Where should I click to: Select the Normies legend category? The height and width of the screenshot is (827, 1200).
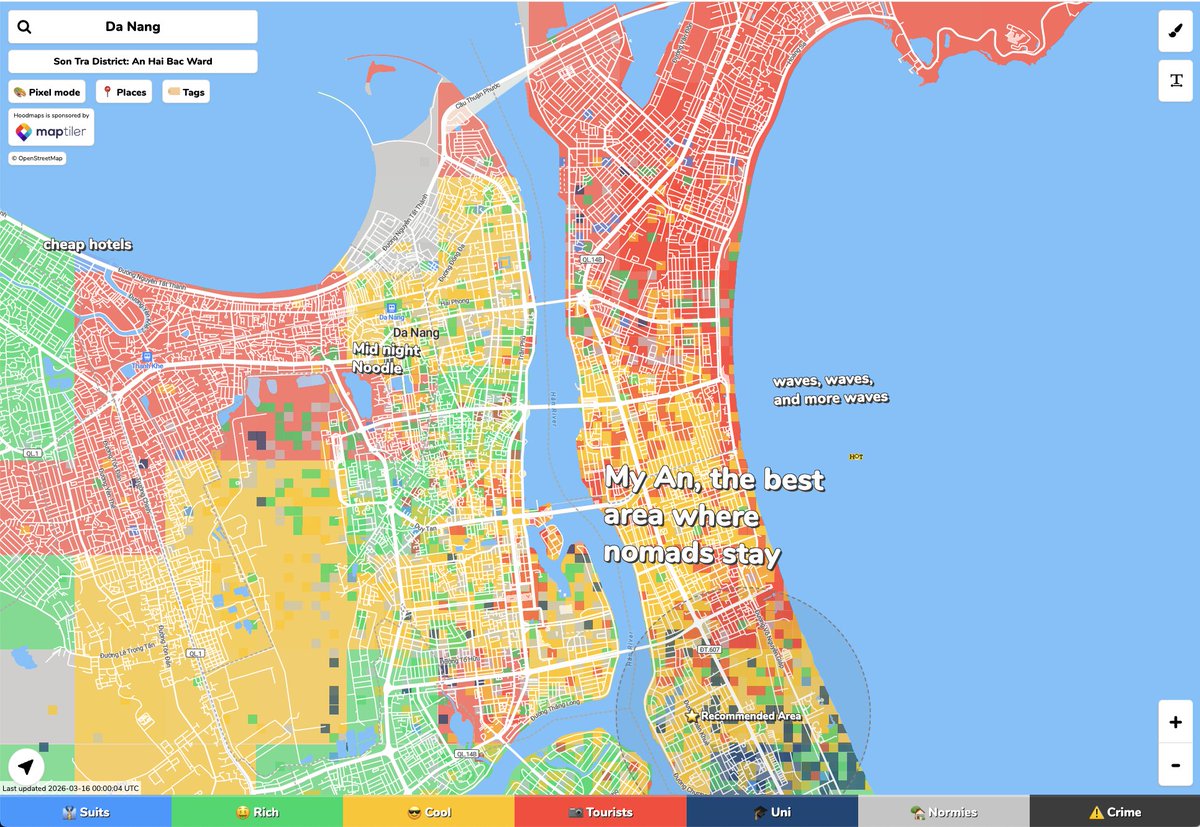[x=943, y=812]
